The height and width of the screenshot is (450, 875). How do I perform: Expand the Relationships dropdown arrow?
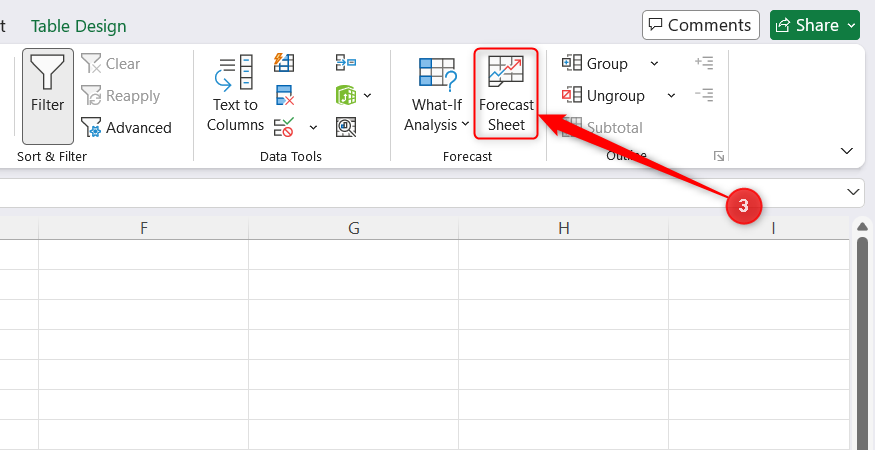click(x=367, y=95)
